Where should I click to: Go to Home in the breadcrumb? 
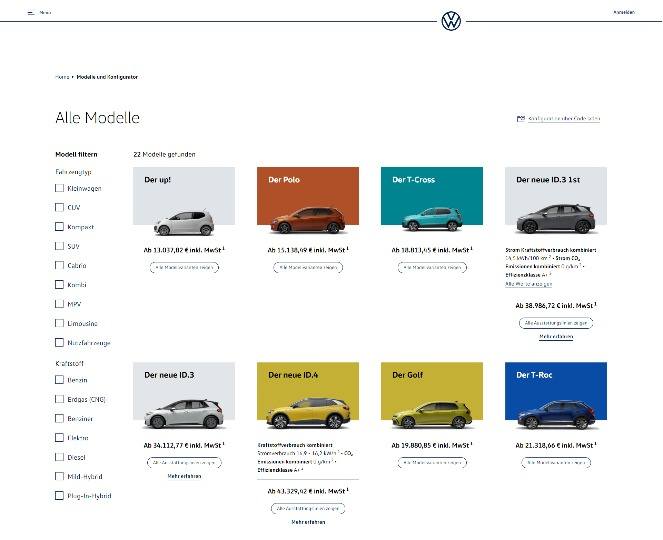pos(62,77)
